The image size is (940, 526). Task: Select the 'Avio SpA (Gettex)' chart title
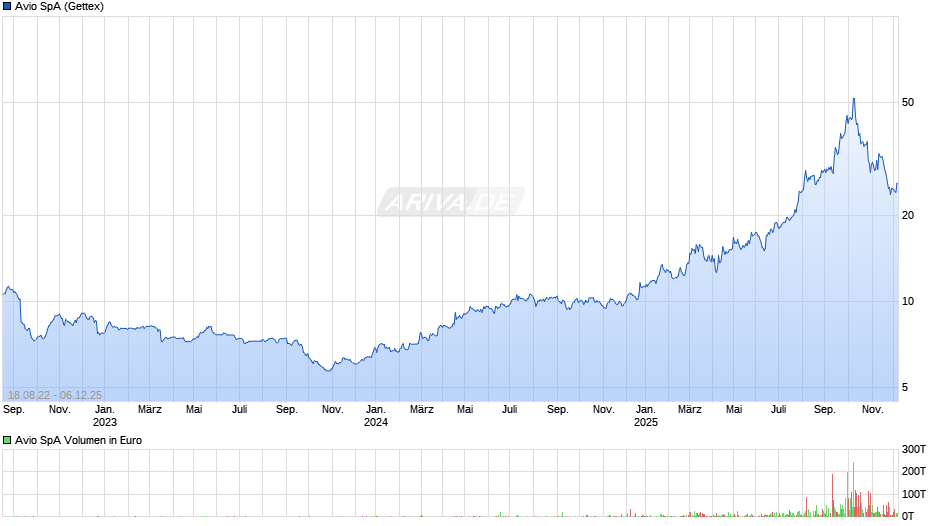pyautogui.click(x=59, y=7)
